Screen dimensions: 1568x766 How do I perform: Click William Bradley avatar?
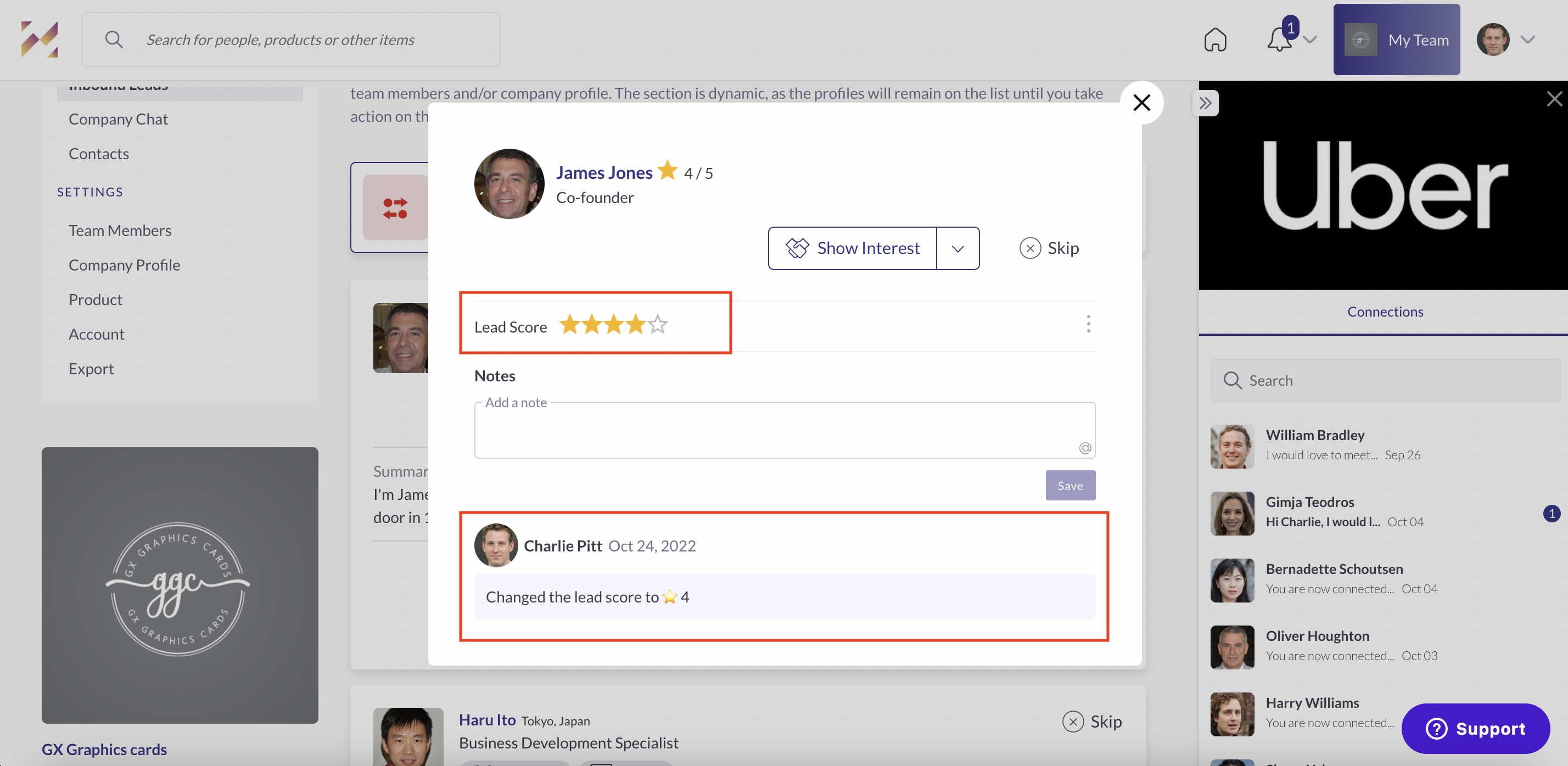coord(1232,447)
